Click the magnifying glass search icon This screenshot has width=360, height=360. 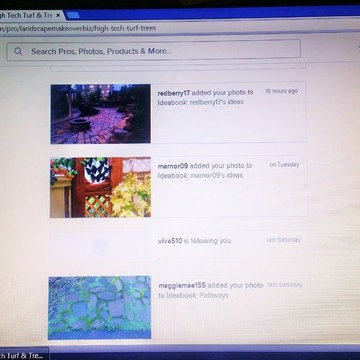(x=18, y=51)
